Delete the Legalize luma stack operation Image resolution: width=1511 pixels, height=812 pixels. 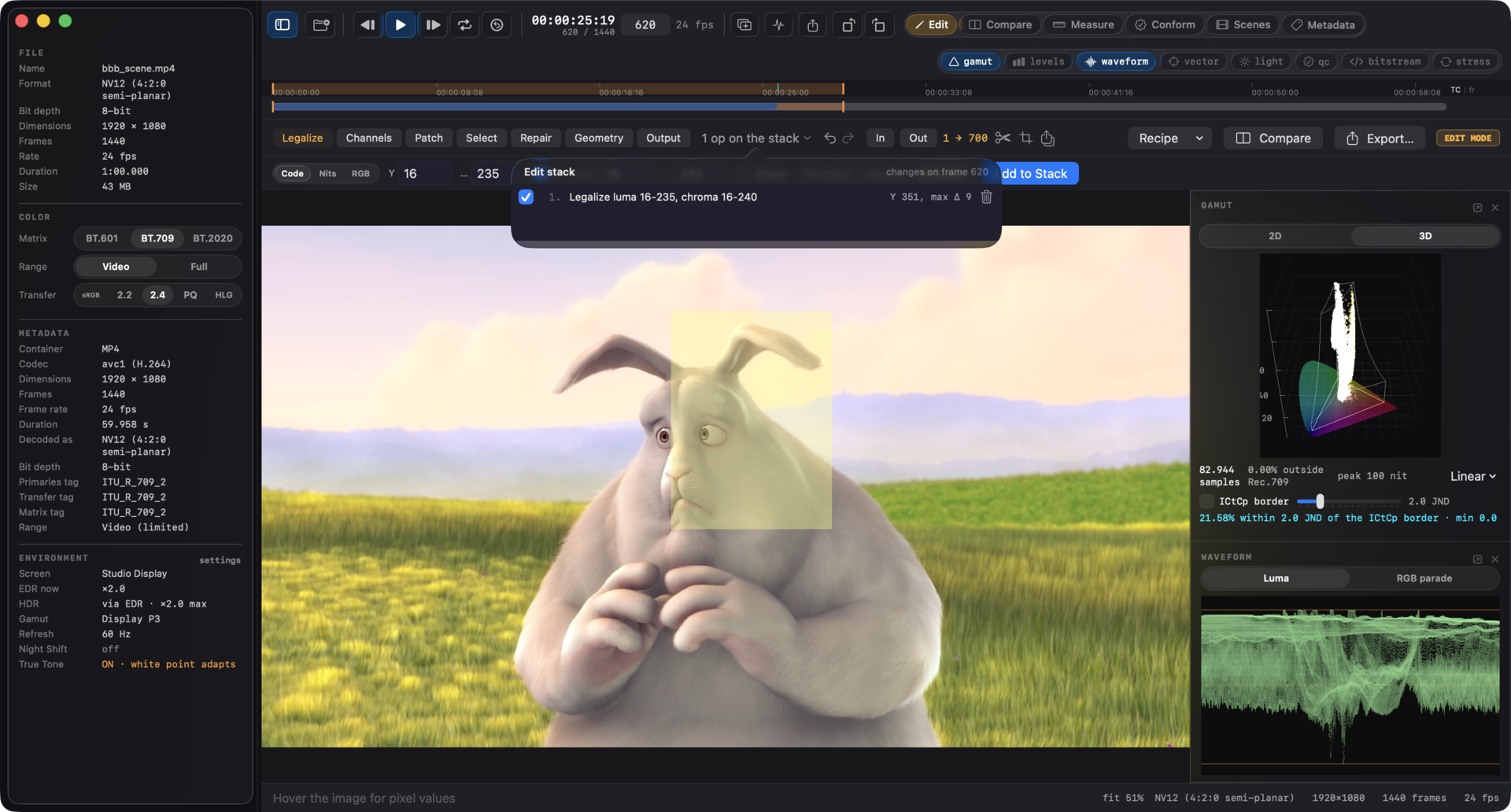[986, 197]
